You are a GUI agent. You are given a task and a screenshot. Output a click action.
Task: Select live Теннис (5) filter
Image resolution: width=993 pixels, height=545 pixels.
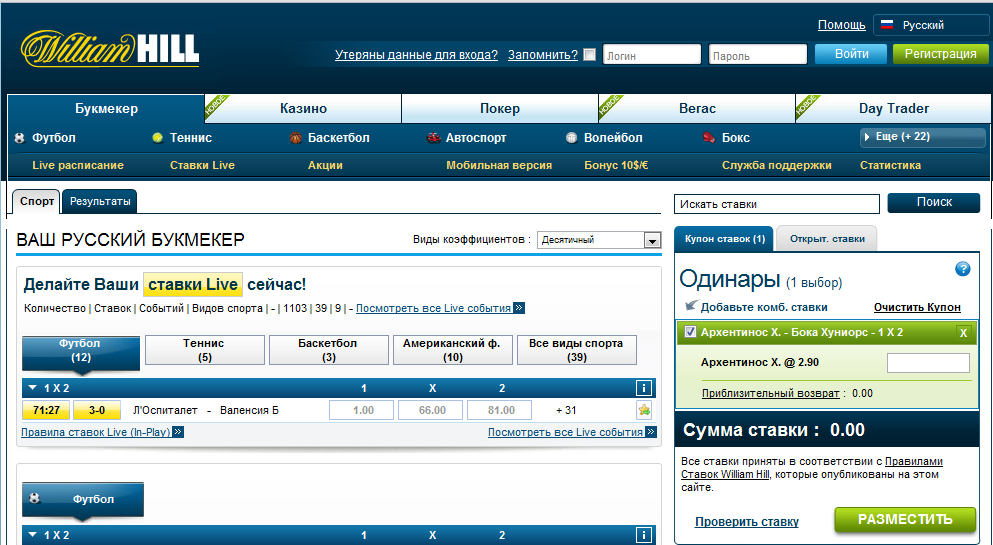click(205, 350)
